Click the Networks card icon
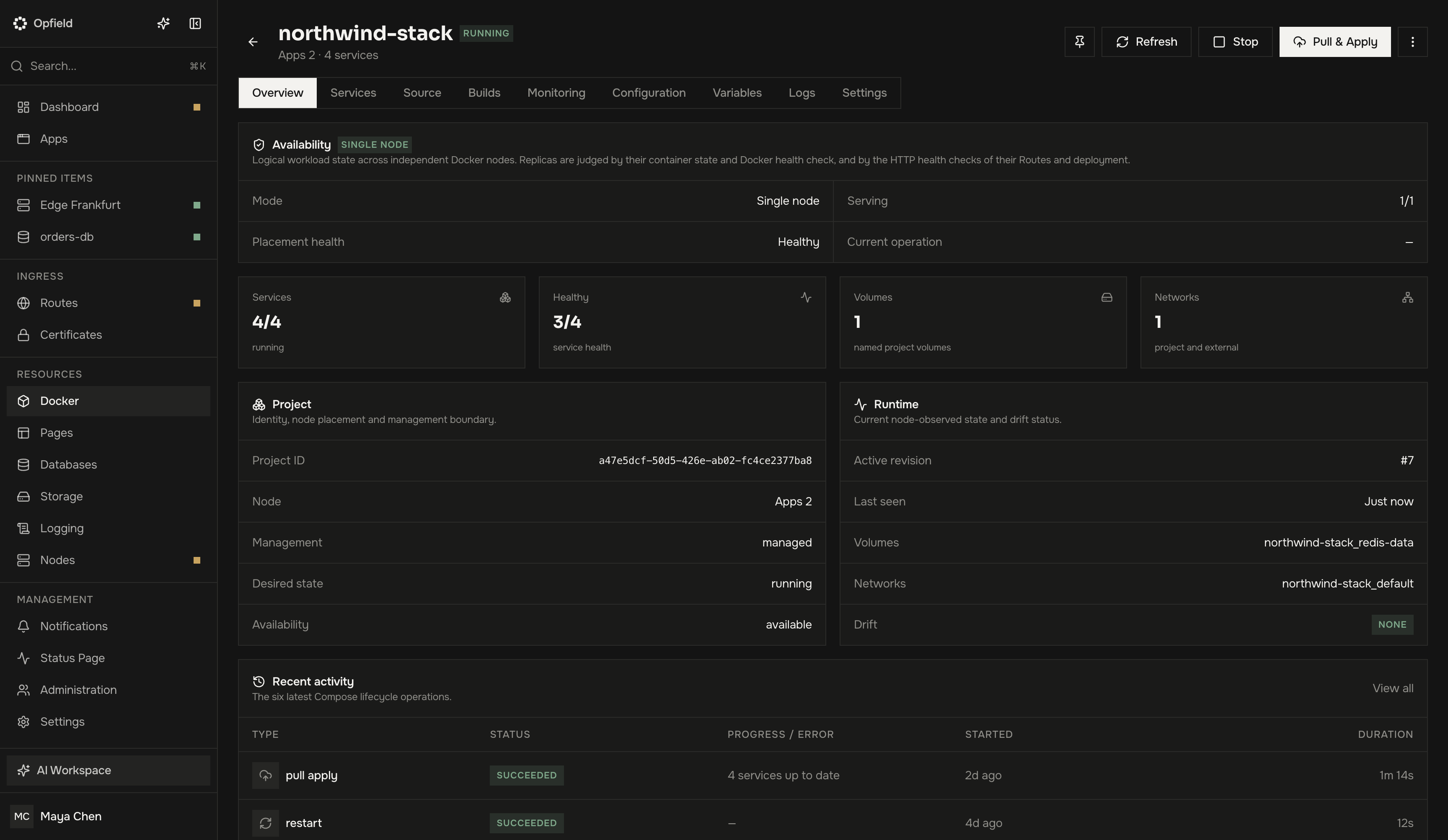This screenshot has width=1448, height=840. click(x=1407, y=297)
